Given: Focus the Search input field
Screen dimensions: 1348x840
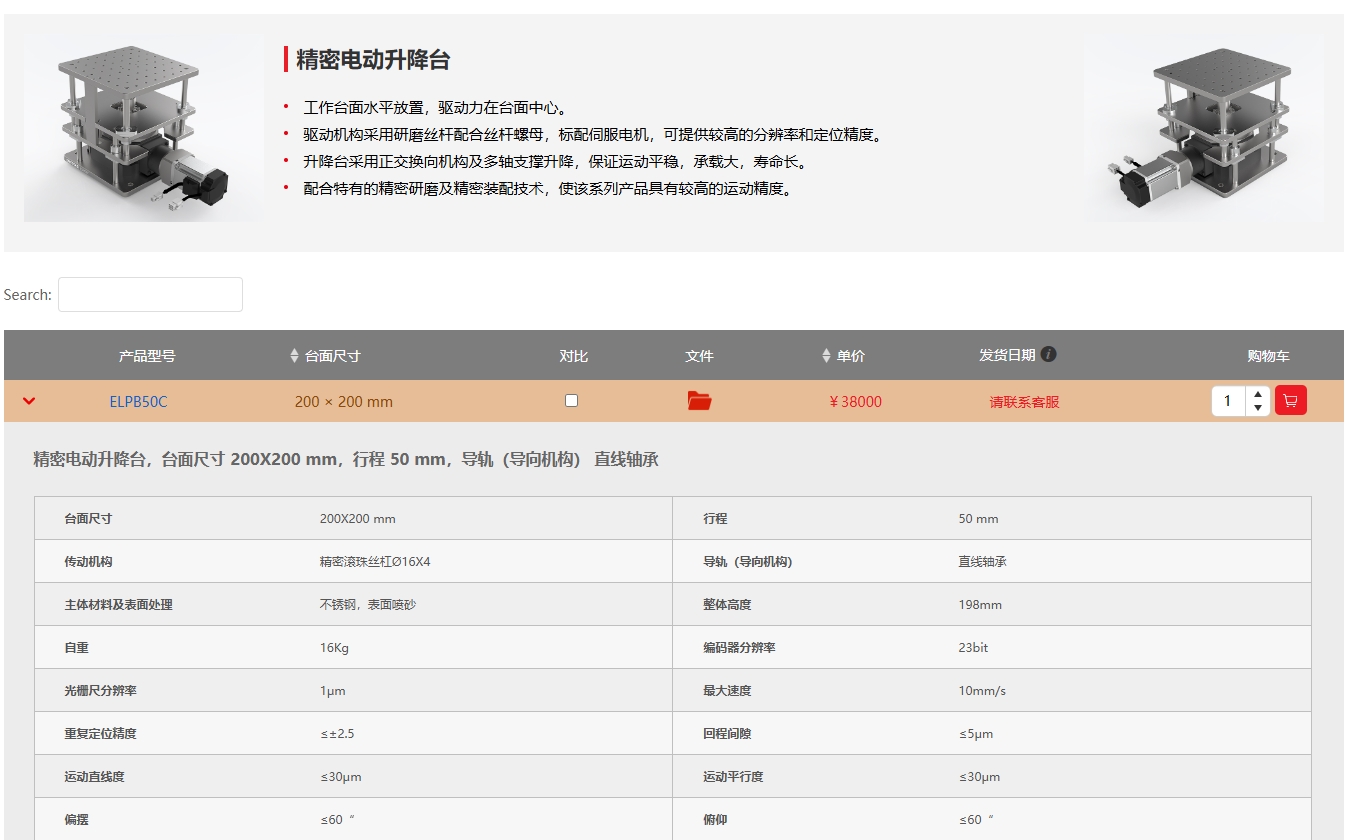Looking at the screenshot, I should click(x=150, y=294).
